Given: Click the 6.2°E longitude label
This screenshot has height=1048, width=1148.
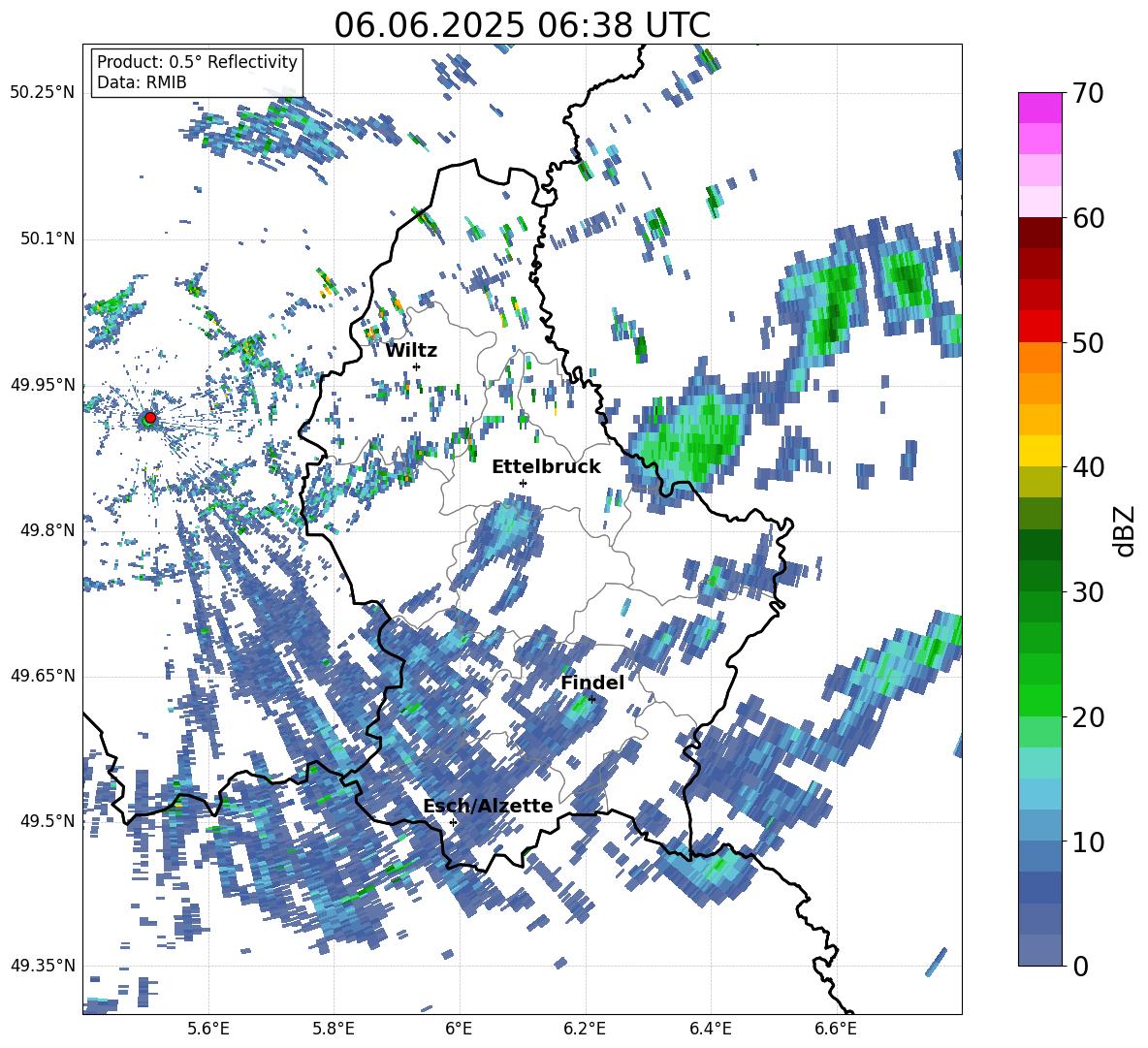Looking at the screenshot, I should coord(585,1029).
